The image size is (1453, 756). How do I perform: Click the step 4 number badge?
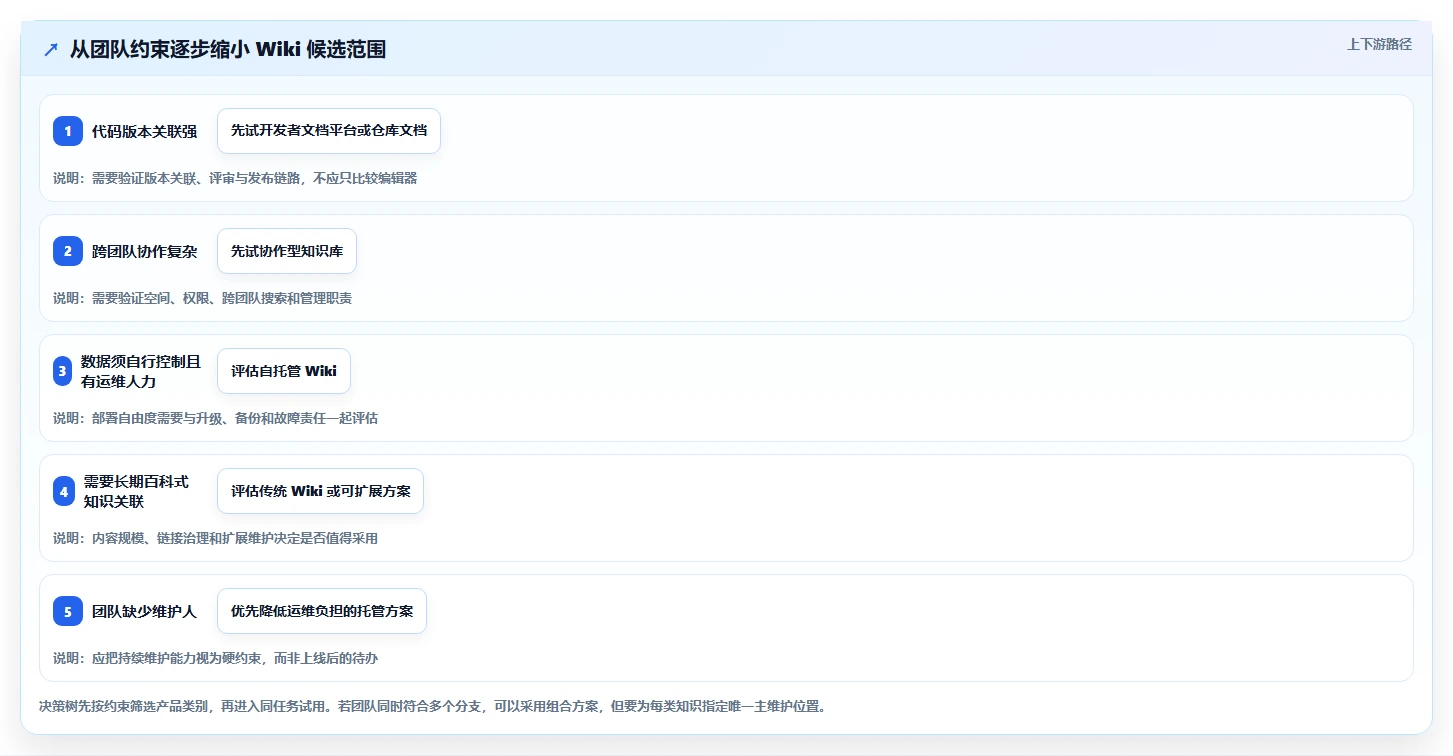[x=64, y=491]
